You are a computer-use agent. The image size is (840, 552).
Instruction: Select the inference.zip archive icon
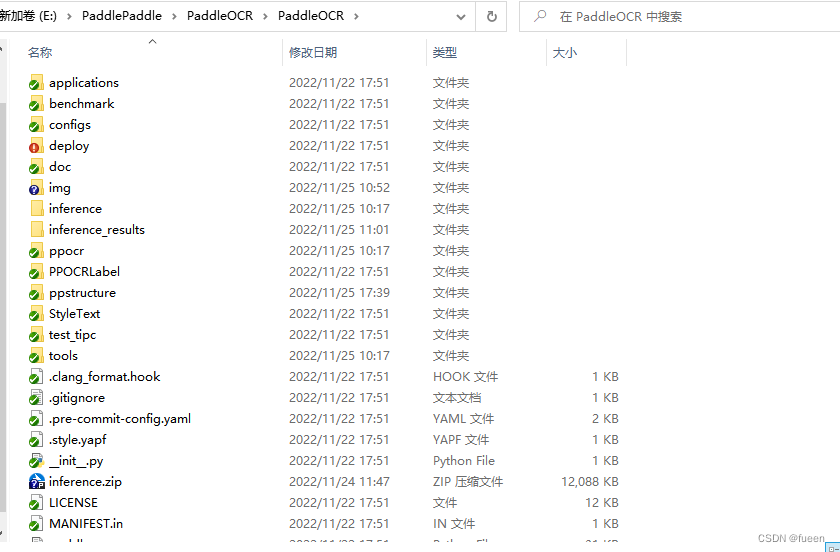36,482
